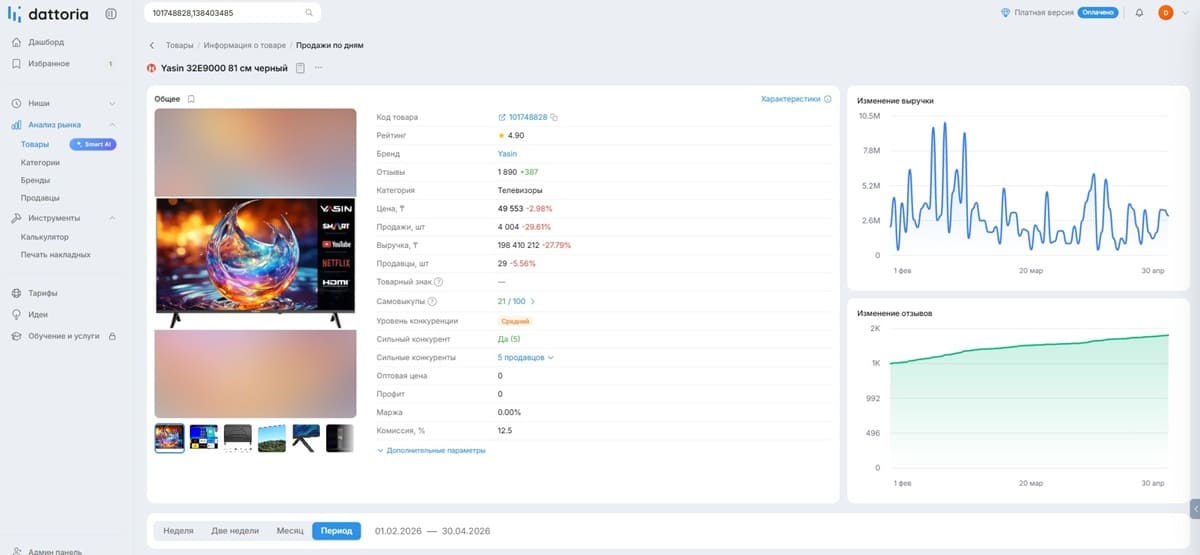The width and height of the screenshot is (1200, 555).
Task: Select the Неделя period tab
Action: (178, 531)
